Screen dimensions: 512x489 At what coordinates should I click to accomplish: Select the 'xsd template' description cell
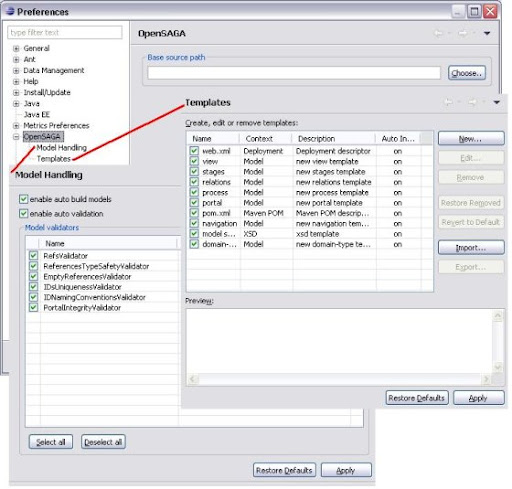[x=317, y=234]
